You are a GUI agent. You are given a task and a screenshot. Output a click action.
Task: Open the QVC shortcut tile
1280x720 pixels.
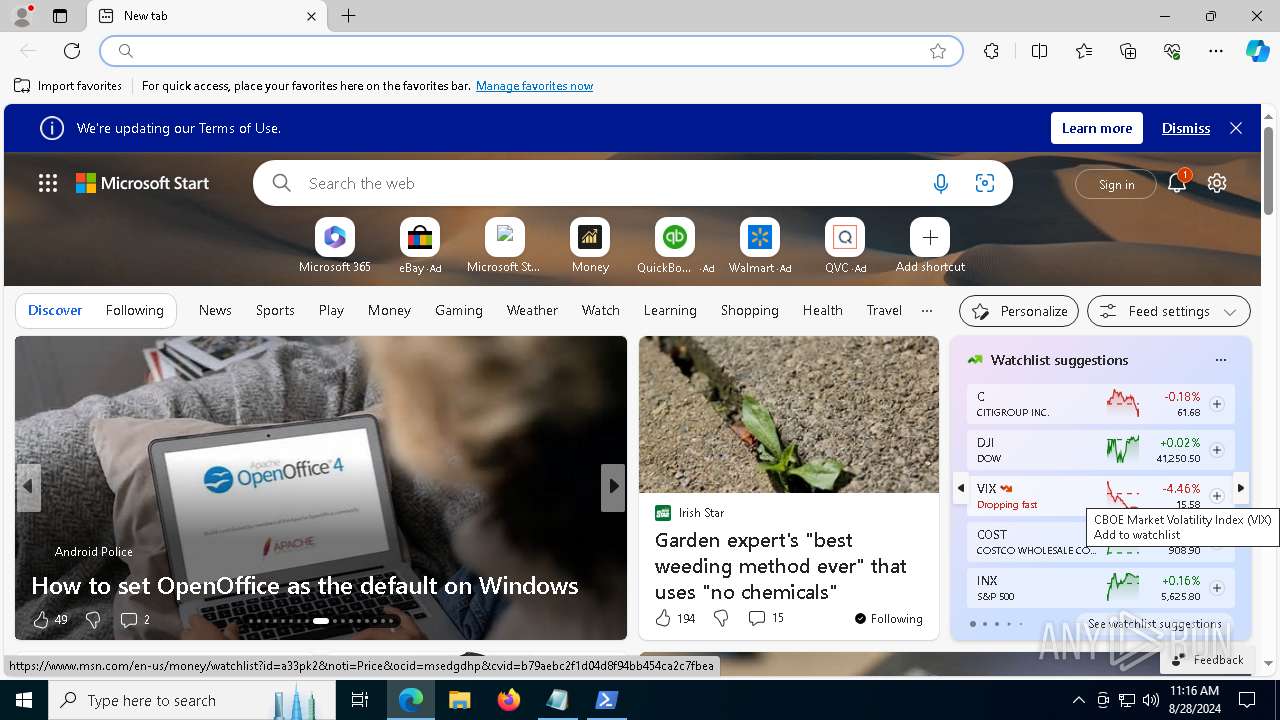(x=845, y=246)
